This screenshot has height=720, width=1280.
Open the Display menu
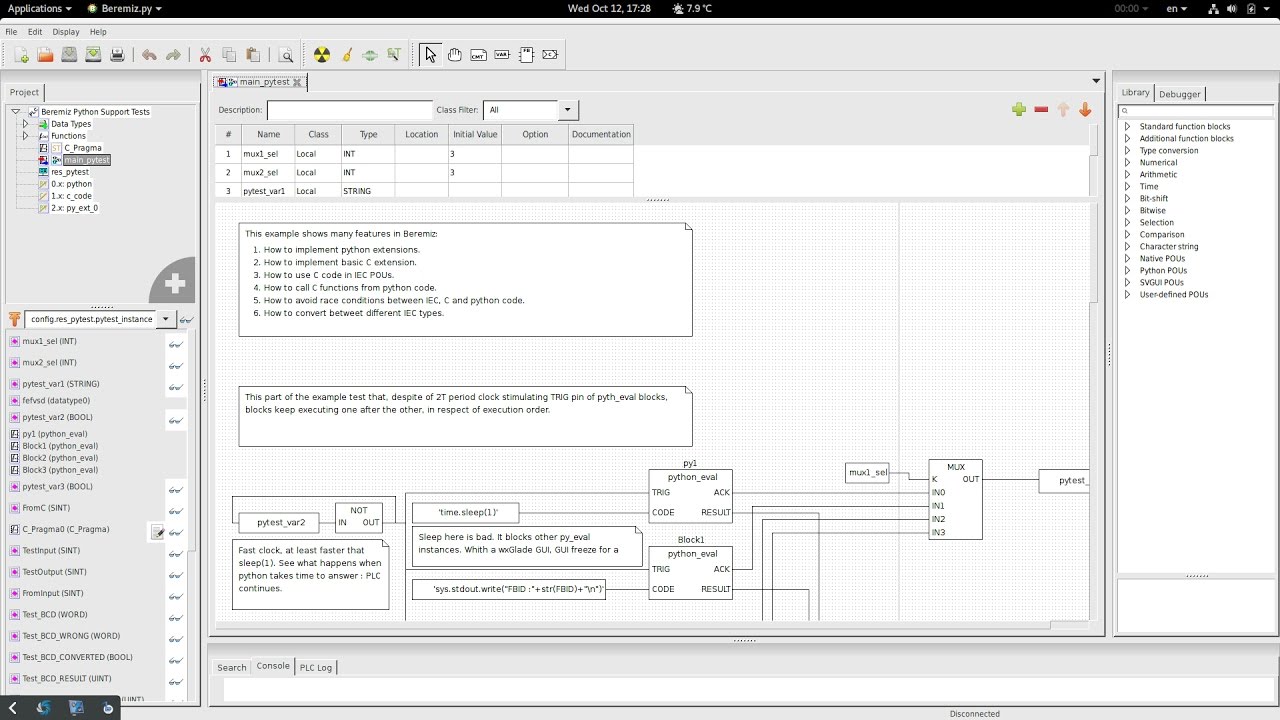coord(66,32)
